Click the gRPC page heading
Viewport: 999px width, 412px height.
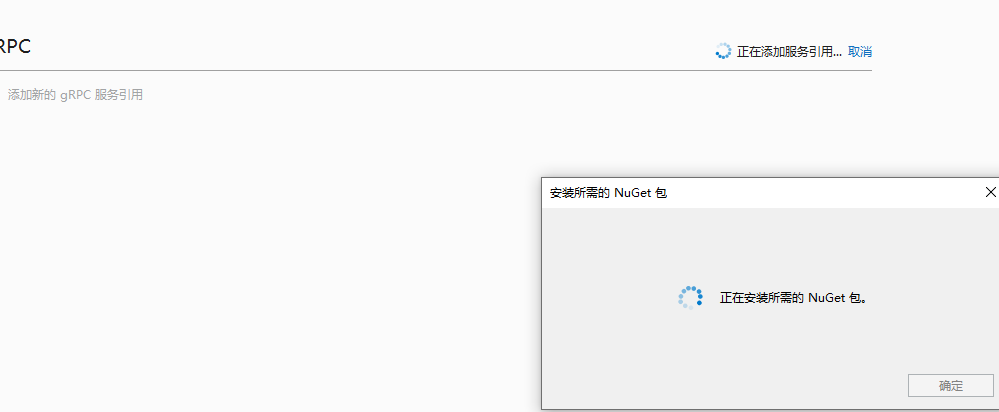click(x=15, y=46)
